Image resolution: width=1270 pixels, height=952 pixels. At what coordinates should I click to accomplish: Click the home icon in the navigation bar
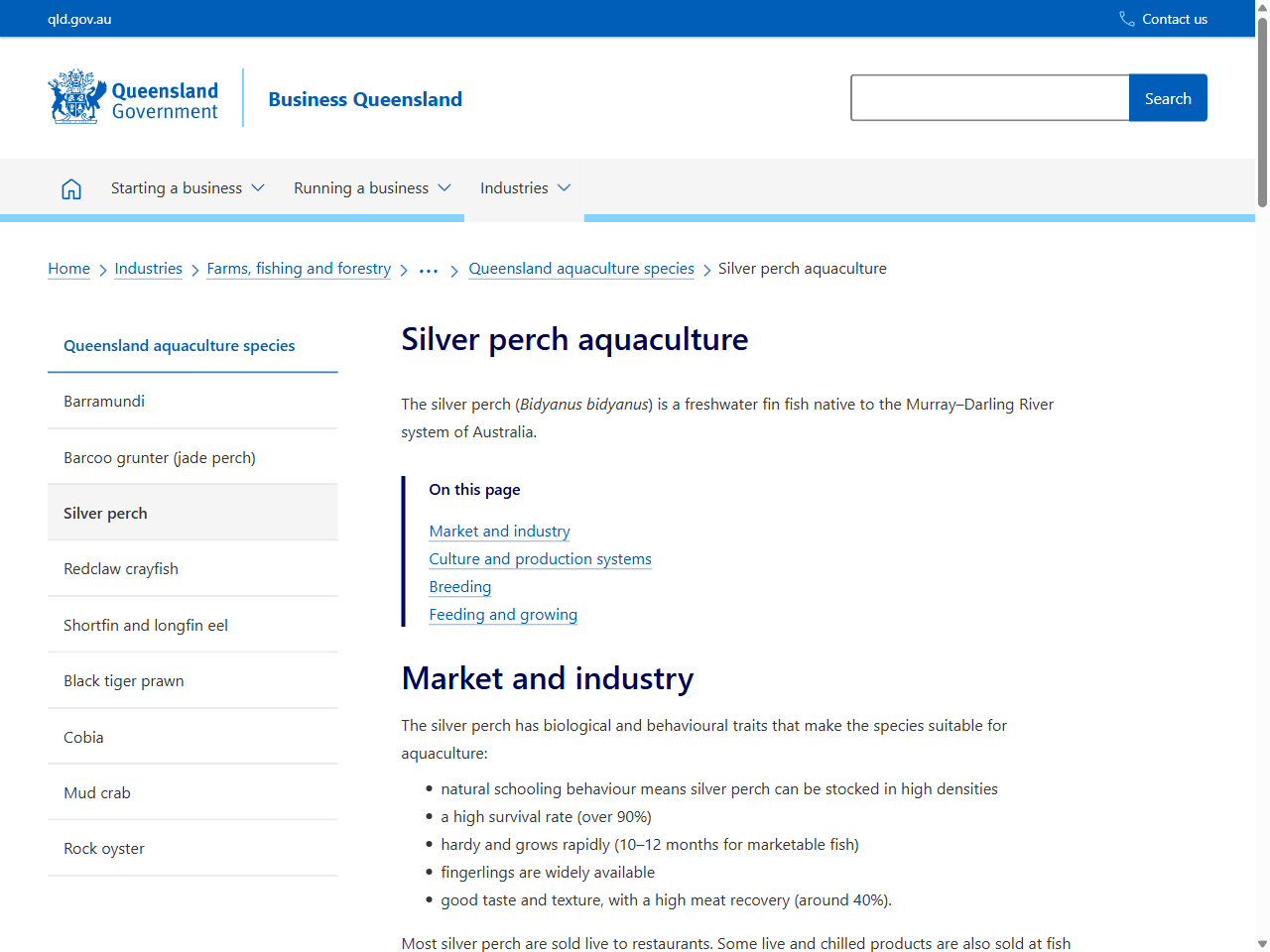tap(70, 187)
